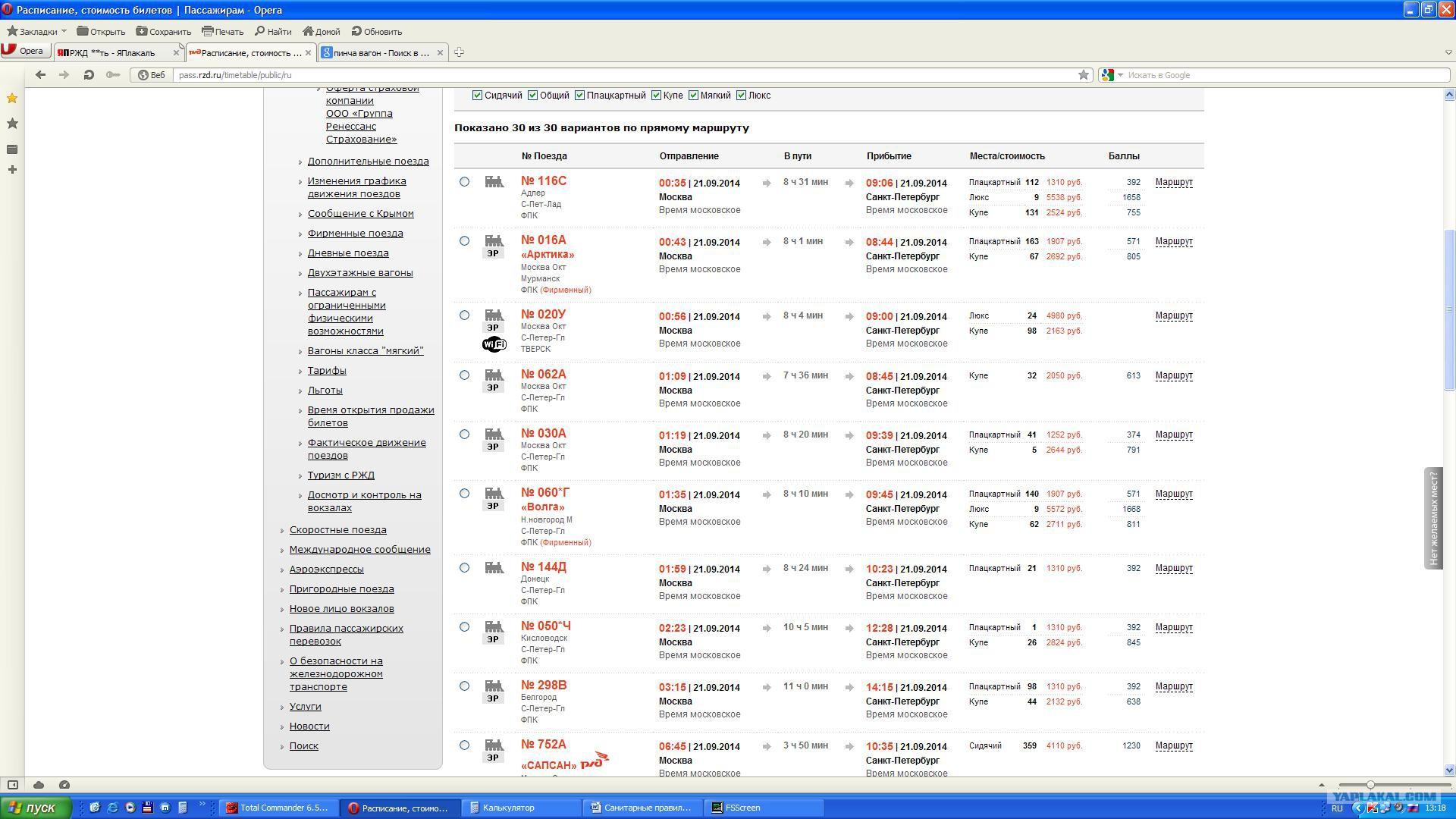
Task: Open Калькулятор from the taskbar
Action: click(x=508, y=808)
